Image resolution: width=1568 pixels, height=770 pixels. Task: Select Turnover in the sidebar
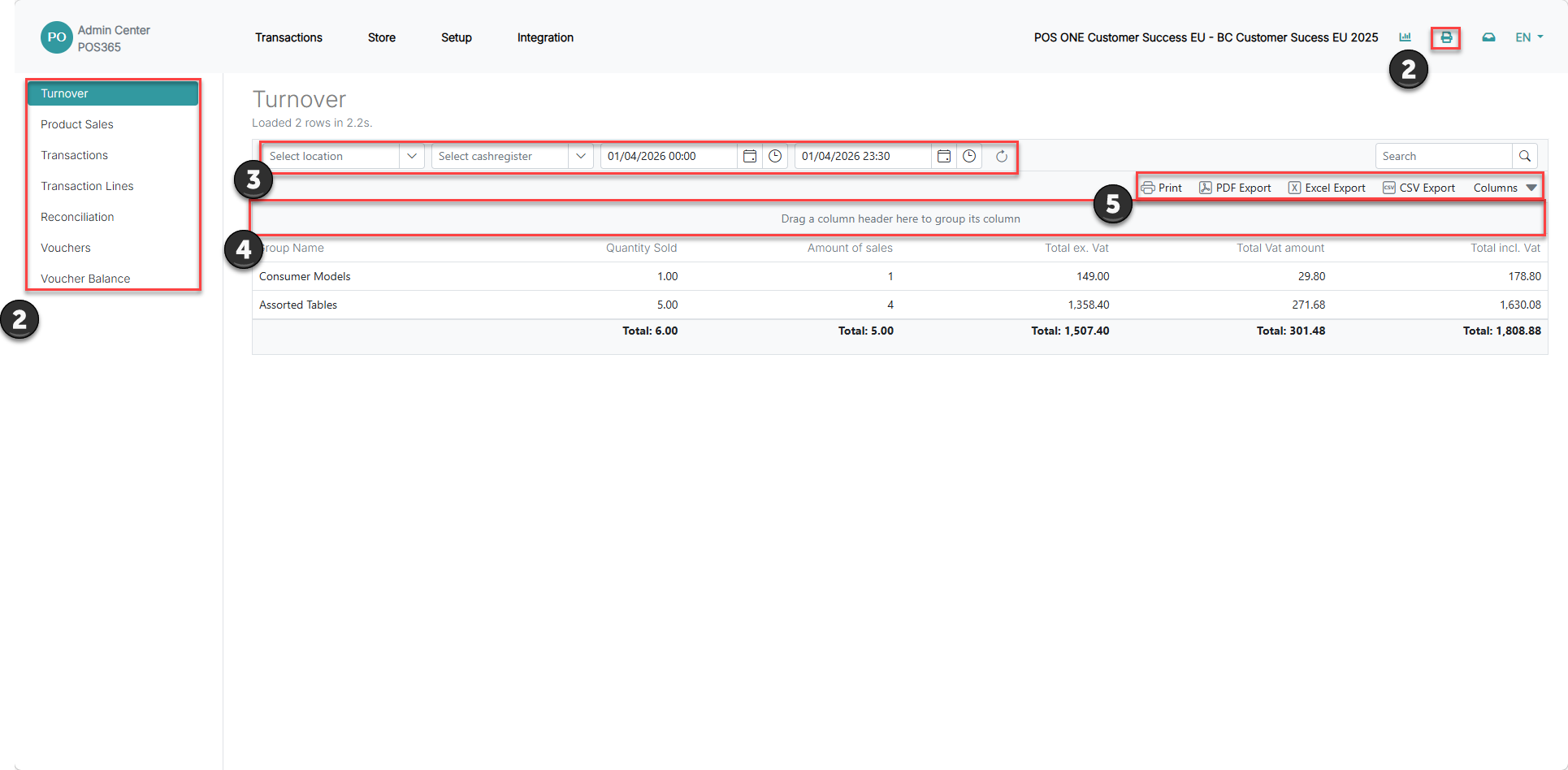(x=113, y=93)
